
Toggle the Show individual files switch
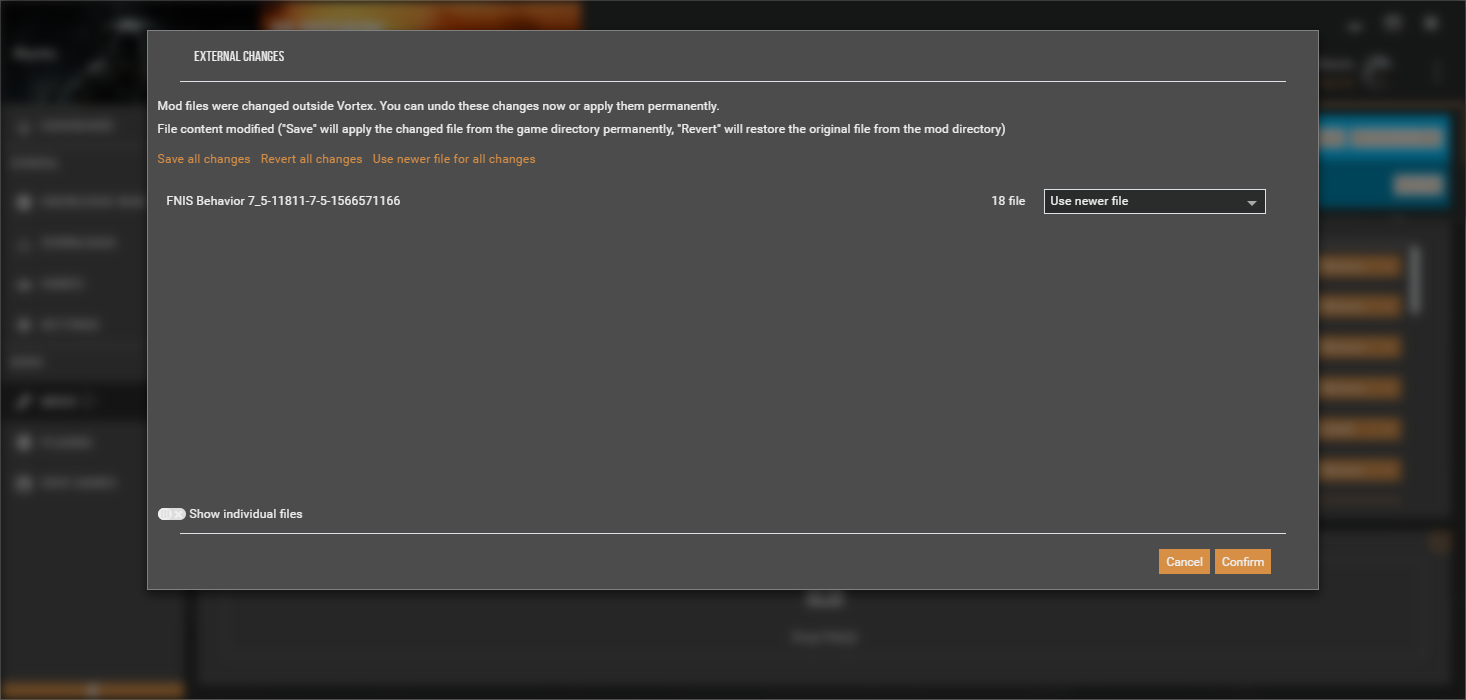tap(171, 514)
